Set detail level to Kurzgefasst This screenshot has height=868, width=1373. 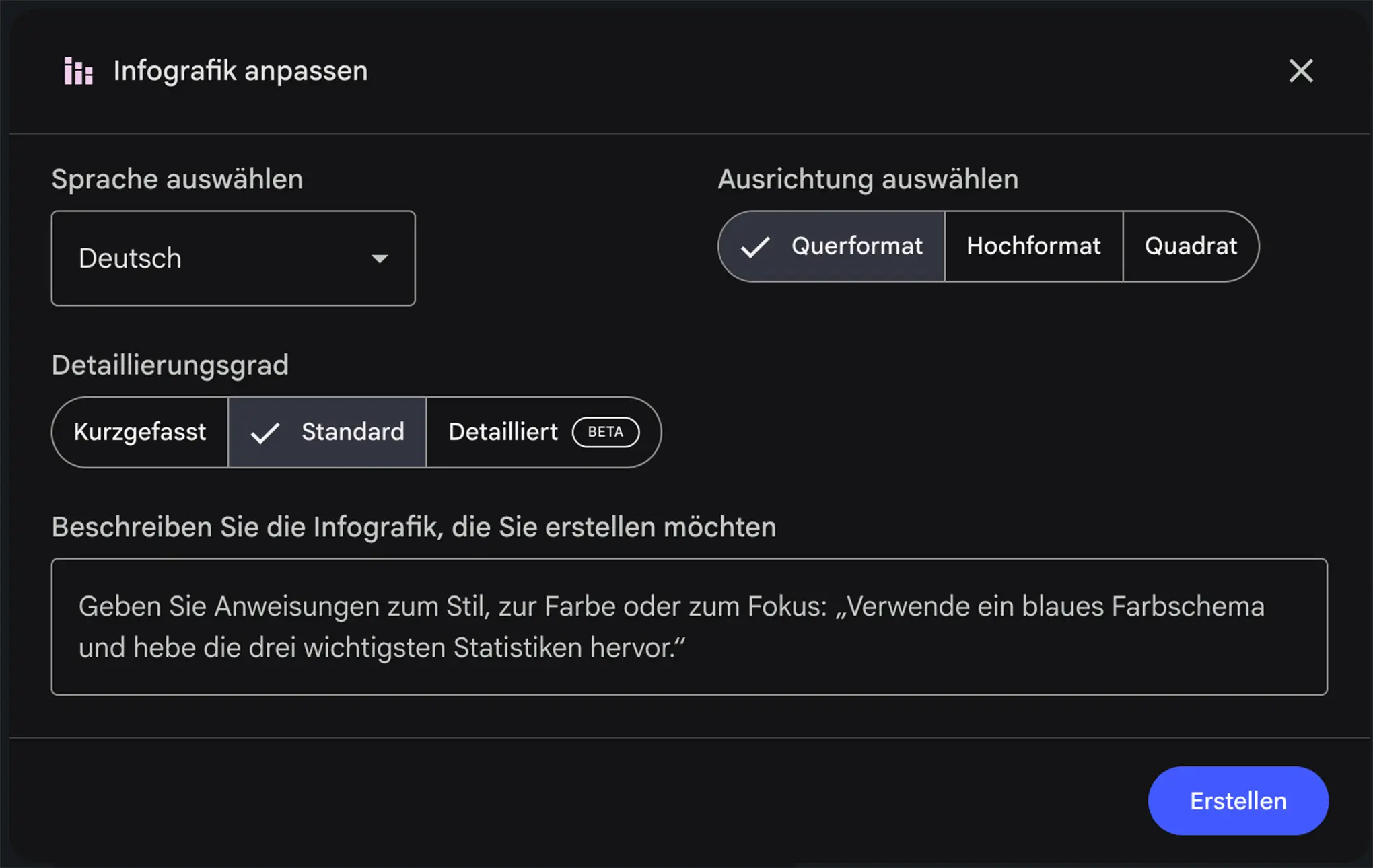[x=140, y=432]
